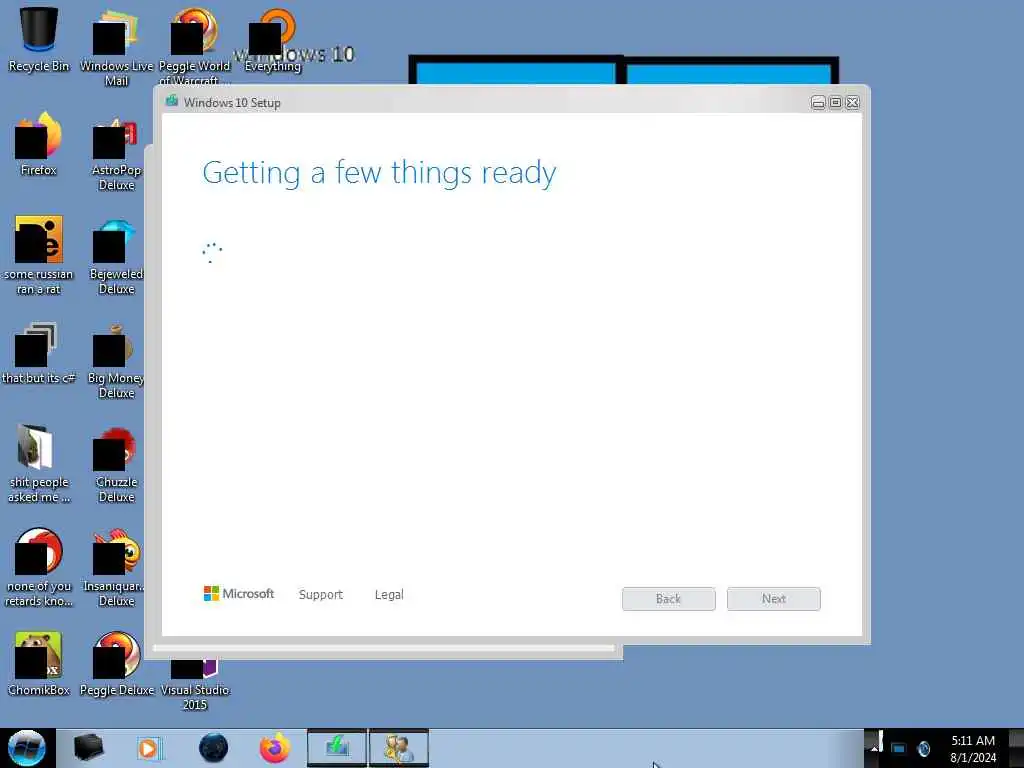The image size is (1024, 768).
Task: Select the Everything desktop icon
Action: (x=273, y=40)
